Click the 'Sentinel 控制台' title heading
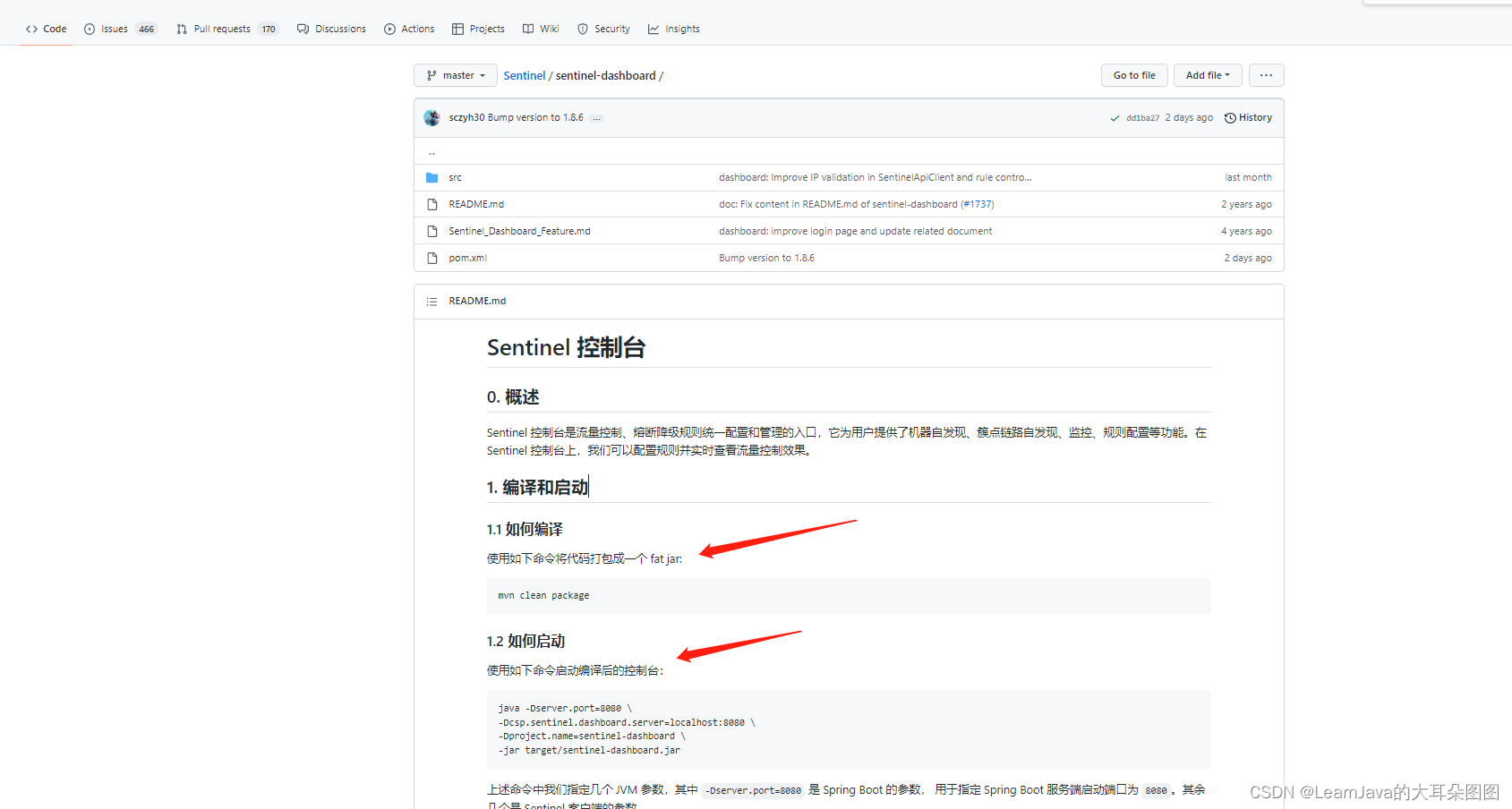This screenshot has width=1512, height=809. (x=567, y=347)
